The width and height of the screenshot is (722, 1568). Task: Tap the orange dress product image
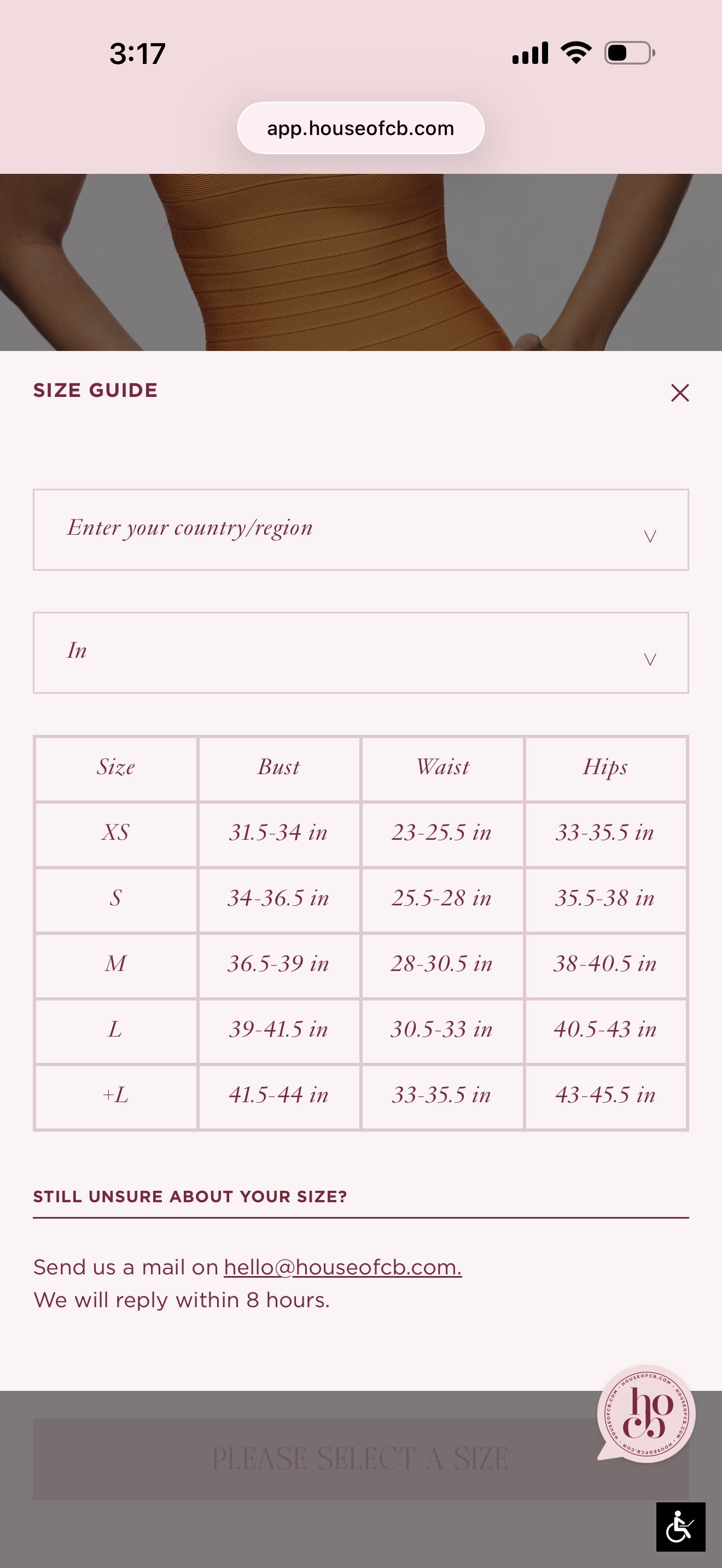tap(361, 262)
